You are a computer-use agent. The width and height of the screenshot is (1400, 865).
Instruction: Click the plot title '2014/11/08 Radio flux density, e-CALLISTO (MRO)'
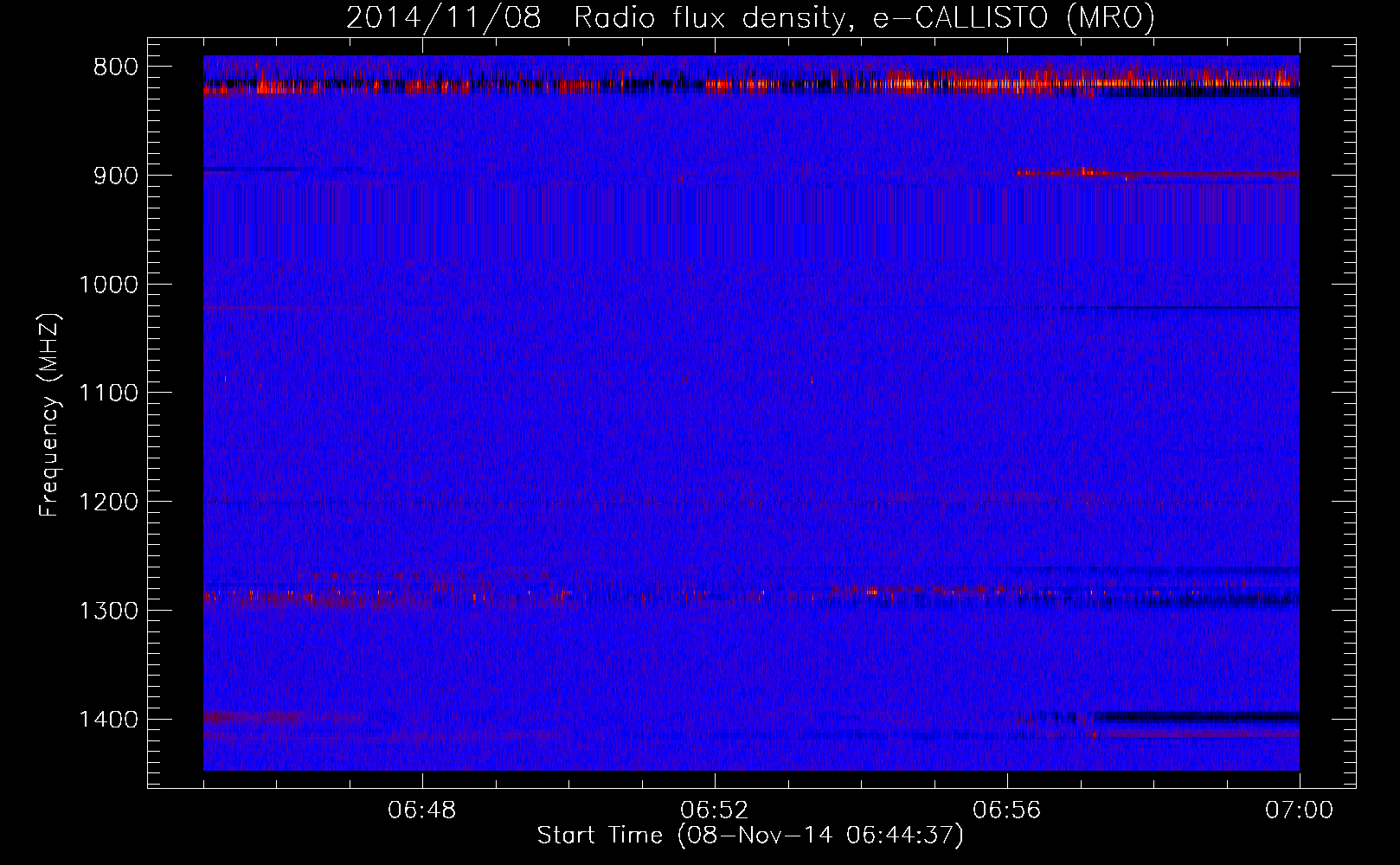tap(750, 18)
